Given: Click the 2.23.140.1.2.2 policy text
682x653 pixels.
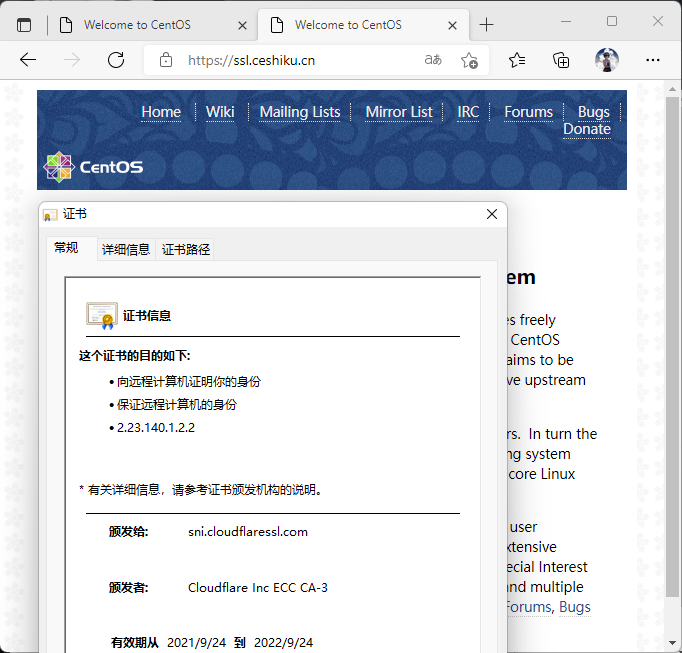Looking at the screenshot, I should pos(156,428).
